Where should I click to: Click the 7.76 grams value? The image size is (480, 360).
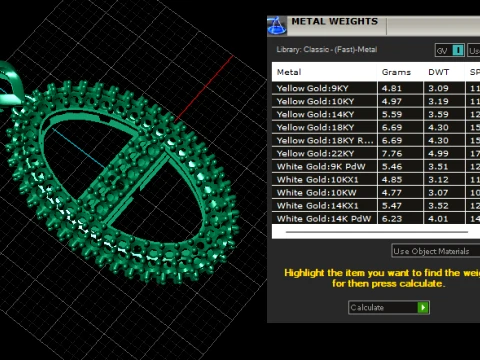392,153
